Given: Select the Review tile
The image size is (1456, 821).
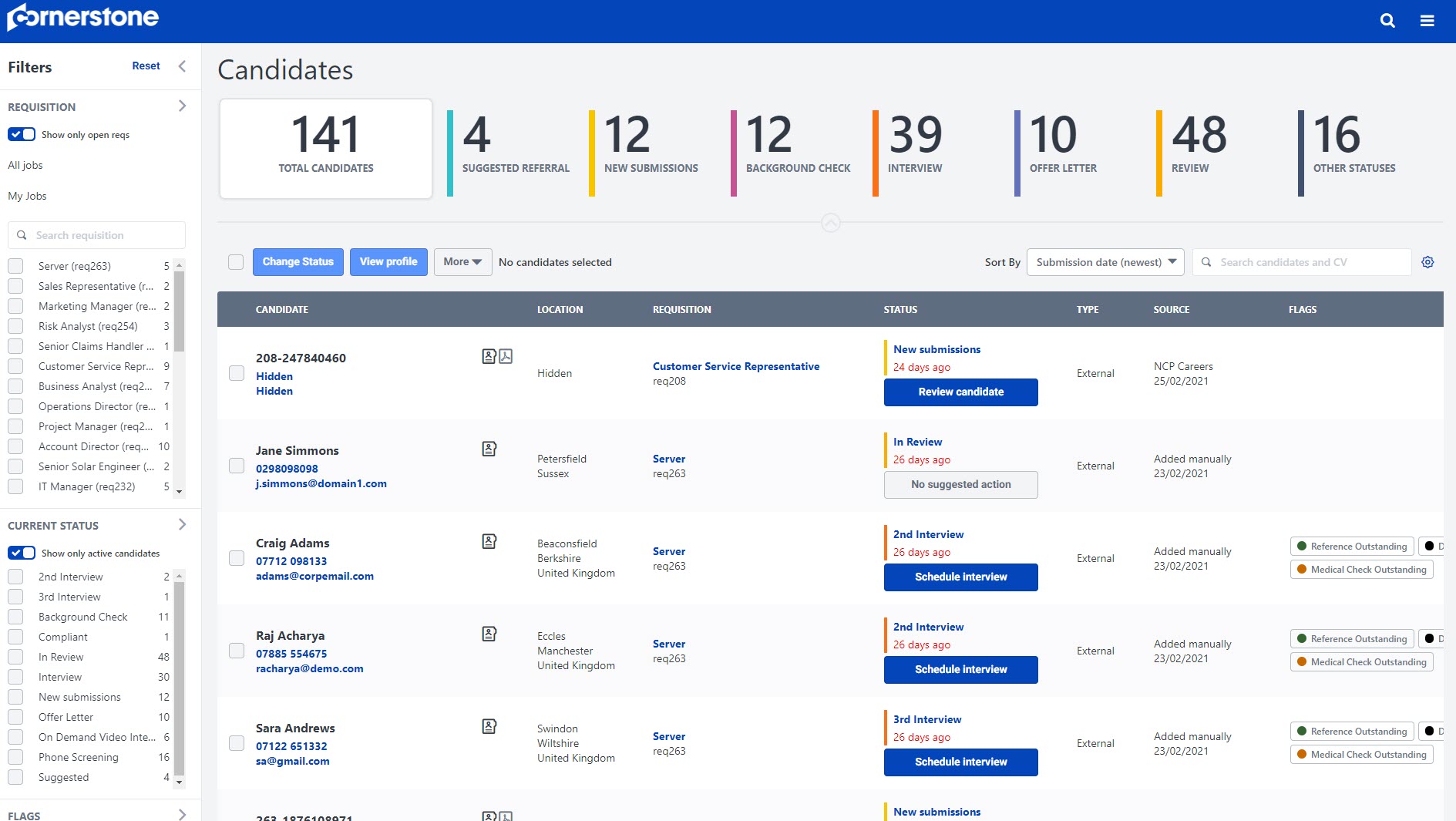Looking at the screenshot, I should click(x=1195, y=153).
